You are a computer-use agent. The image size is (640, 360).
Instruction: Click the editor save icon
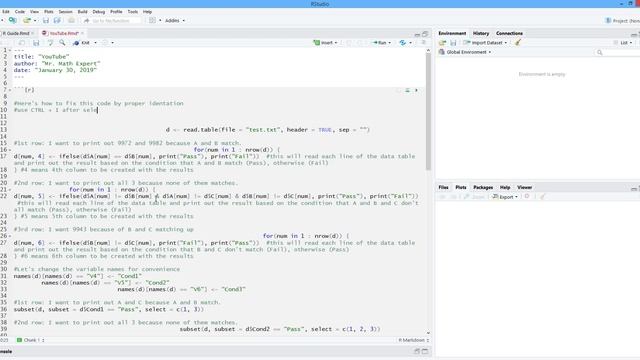tap(36, 43)
